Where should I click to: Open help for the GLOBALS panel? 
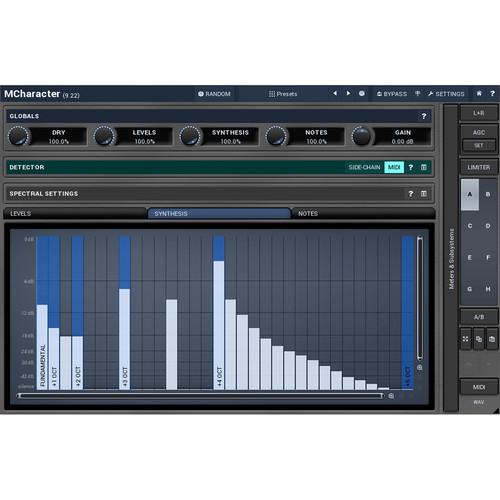[x=424, y=116]
